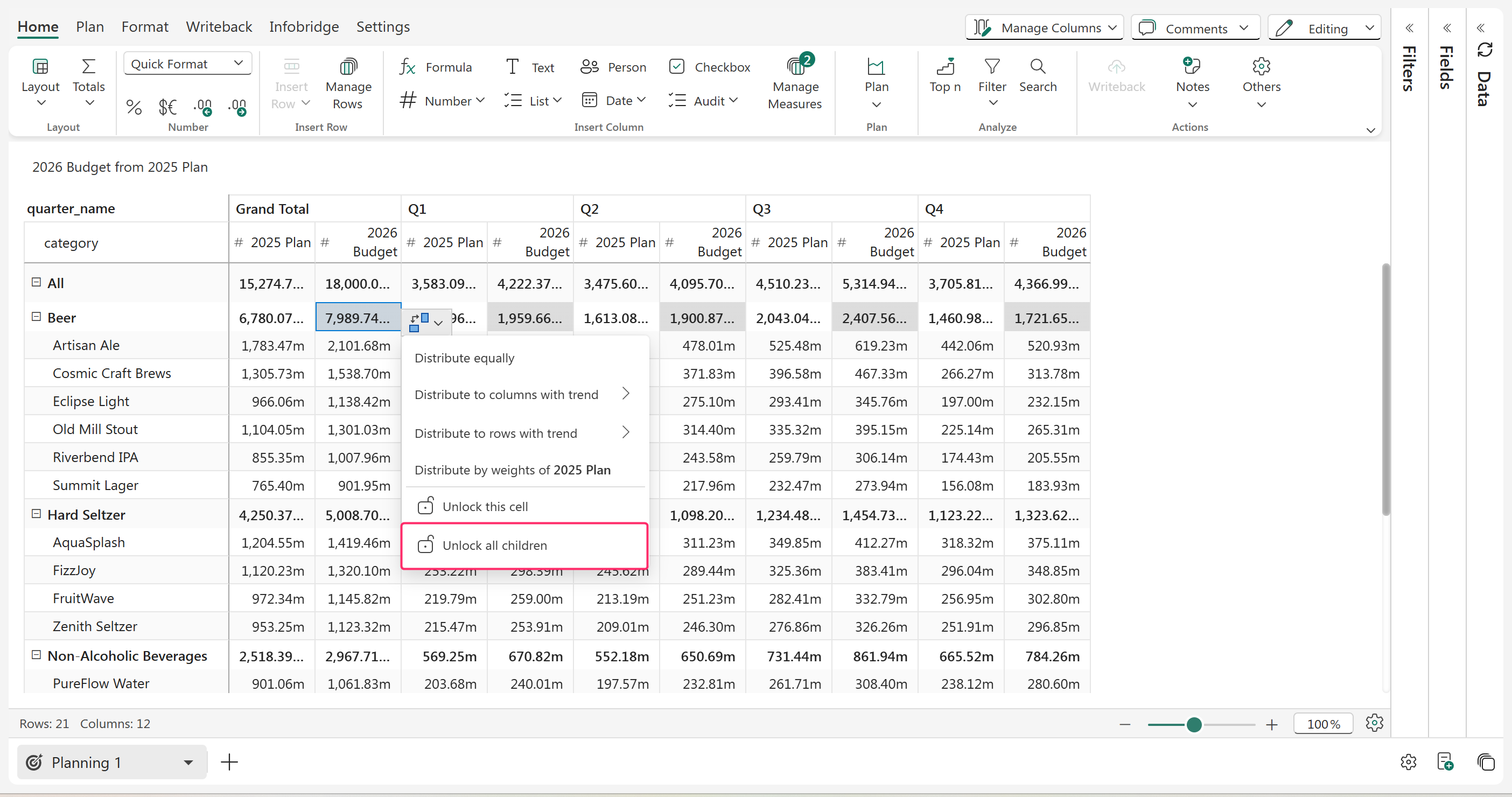Collapse the All row toggle
This screenshot has width=1512, height=797.
[37, 282]
